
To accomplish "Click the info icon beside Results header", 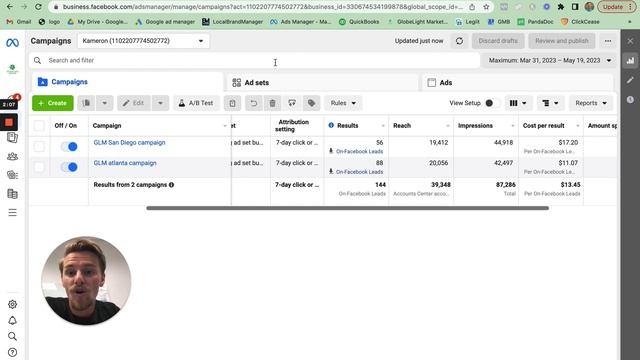I will pyautogui.click(x=331, y=125).
